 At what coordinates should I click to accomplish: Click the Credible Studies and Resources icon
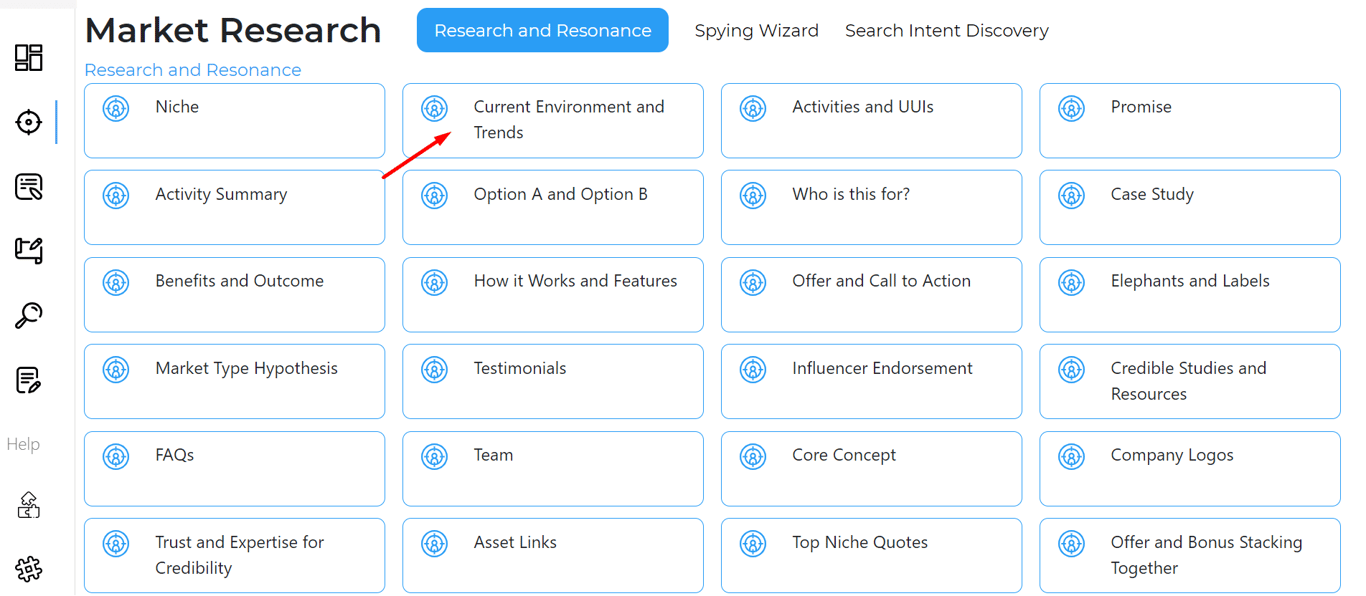point(1072,369)
